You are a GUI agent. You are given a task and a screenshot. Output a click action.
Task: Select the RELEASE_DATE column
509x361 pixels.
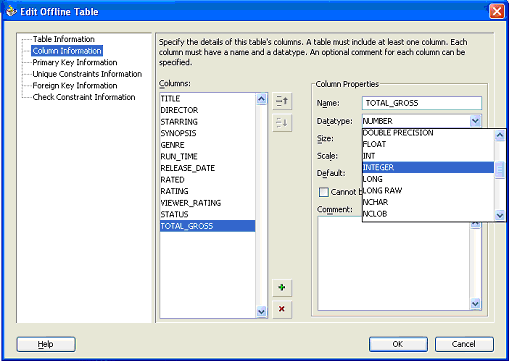(x=208, y=168)
